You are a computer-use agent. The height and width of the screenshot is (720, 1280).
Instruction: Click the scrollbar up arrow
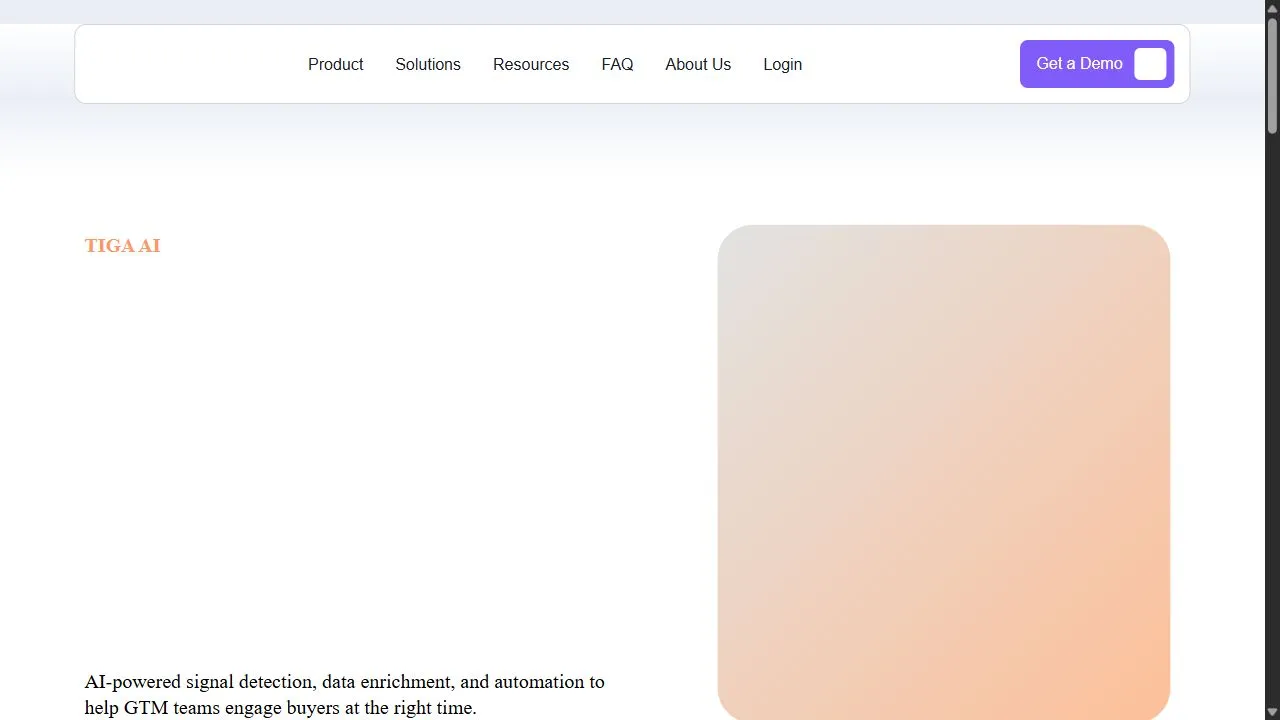point(1272,8)
